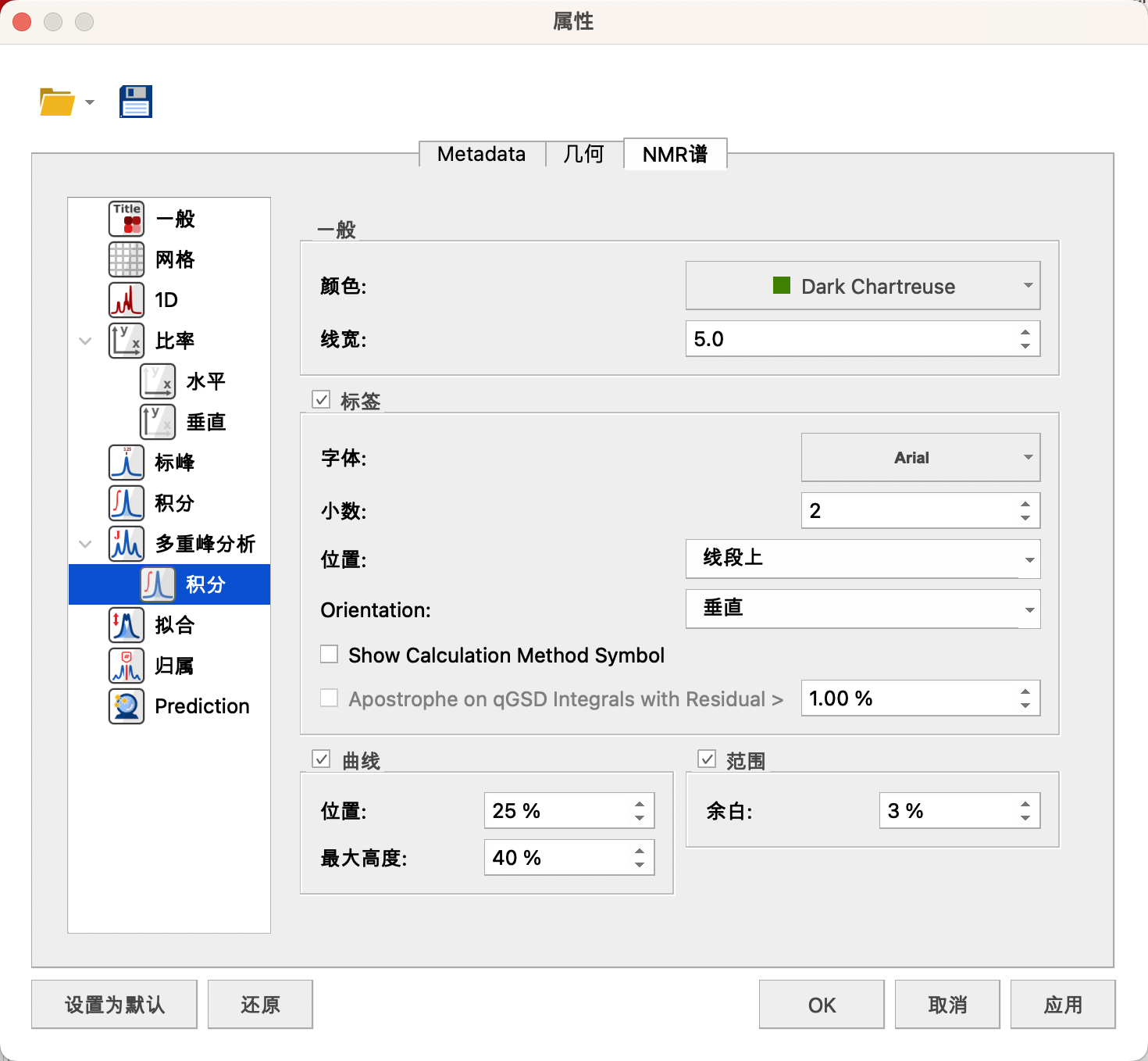Select the 水平 tree item label

coord(206,381)
